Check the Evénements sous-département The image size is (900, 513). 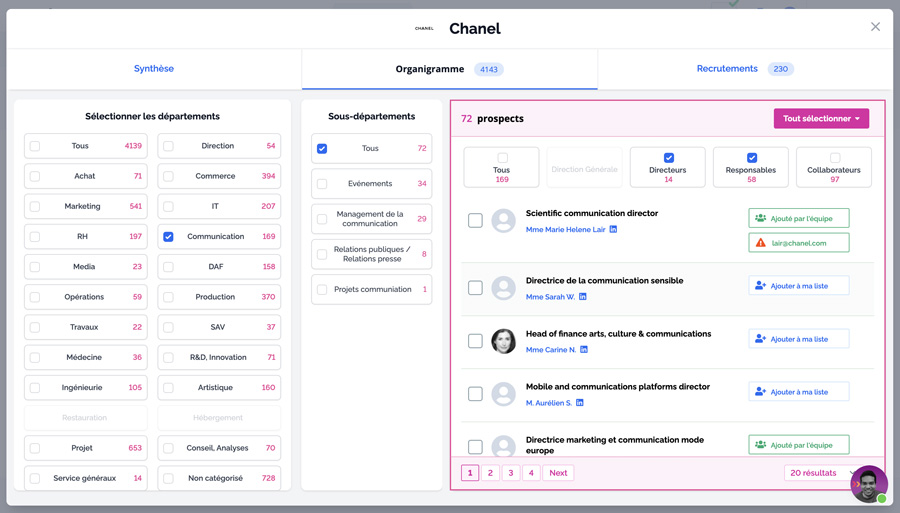click(322, 184)
